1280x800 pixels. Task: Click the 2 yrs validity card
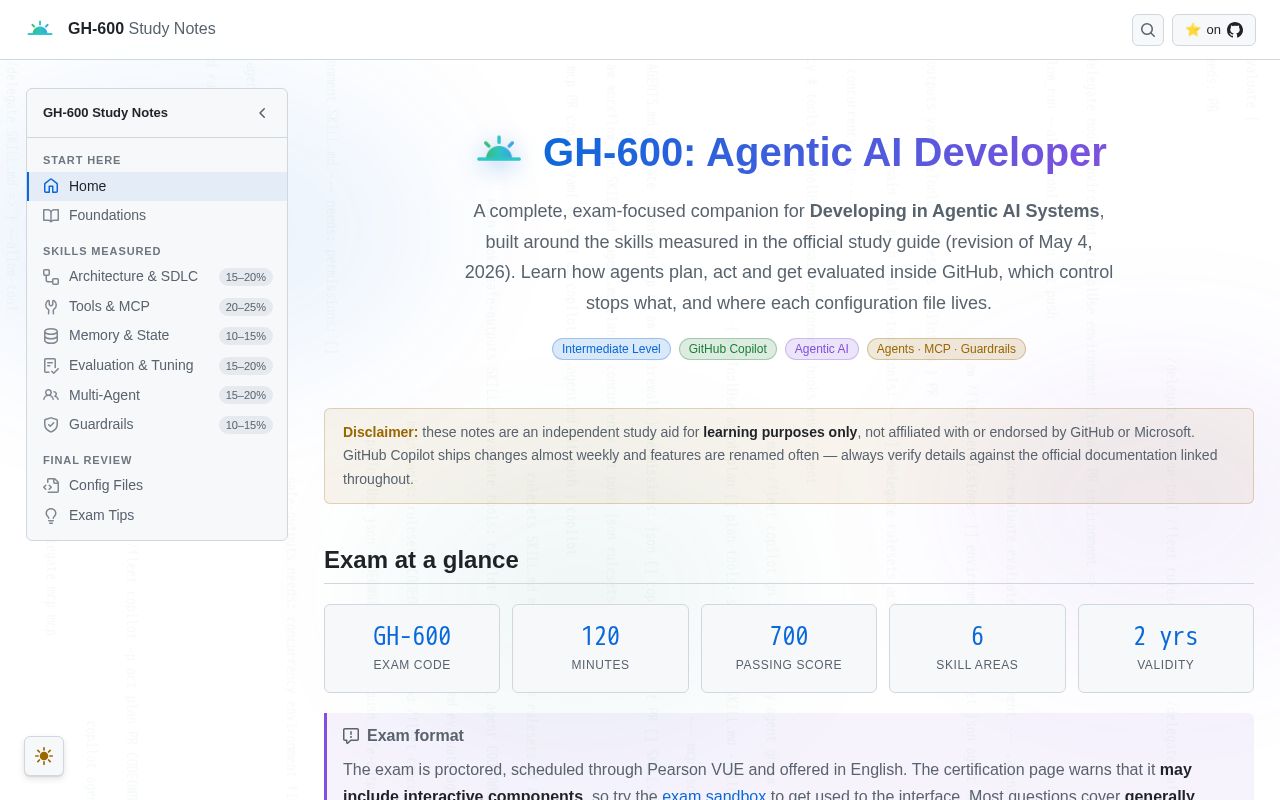[x=1166, y=648]
